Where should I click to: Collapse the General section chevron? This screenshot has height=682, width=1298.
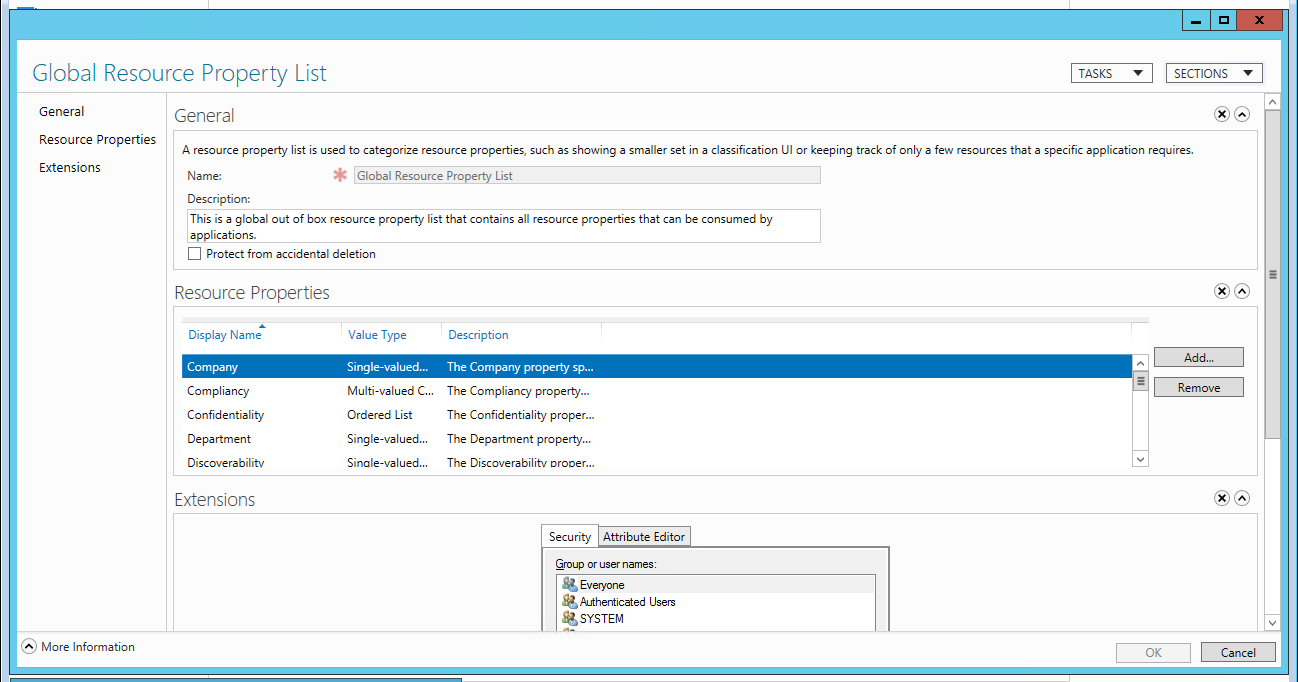[x=1242, y=115]
